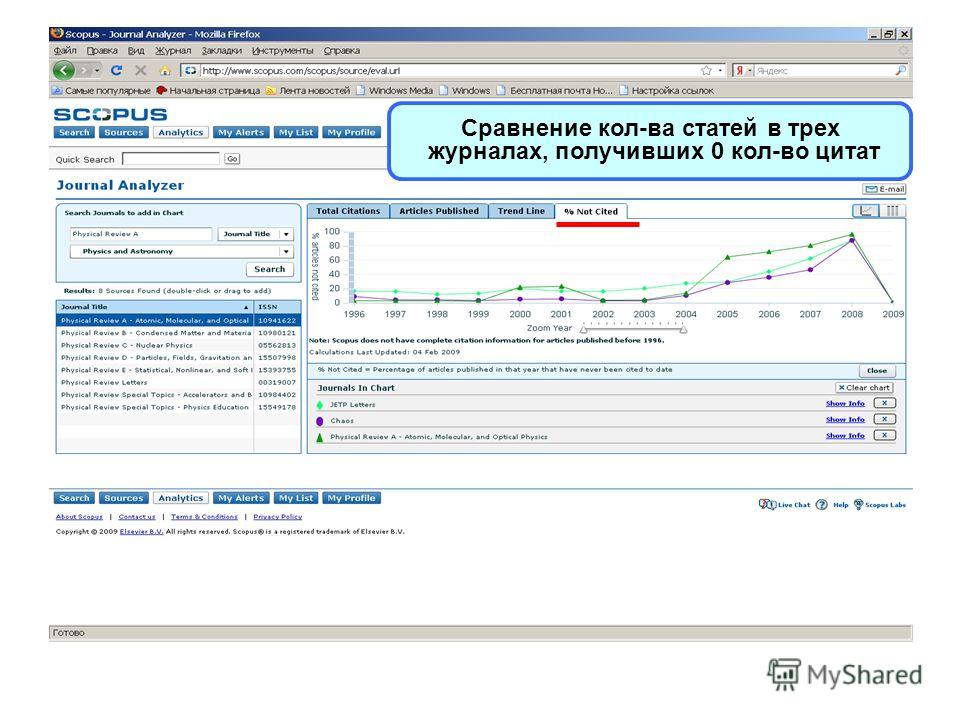The width and height of the screenshot is (960, 720).
Task: Open the top Sources navigation tab
Action: coord(123,132)
